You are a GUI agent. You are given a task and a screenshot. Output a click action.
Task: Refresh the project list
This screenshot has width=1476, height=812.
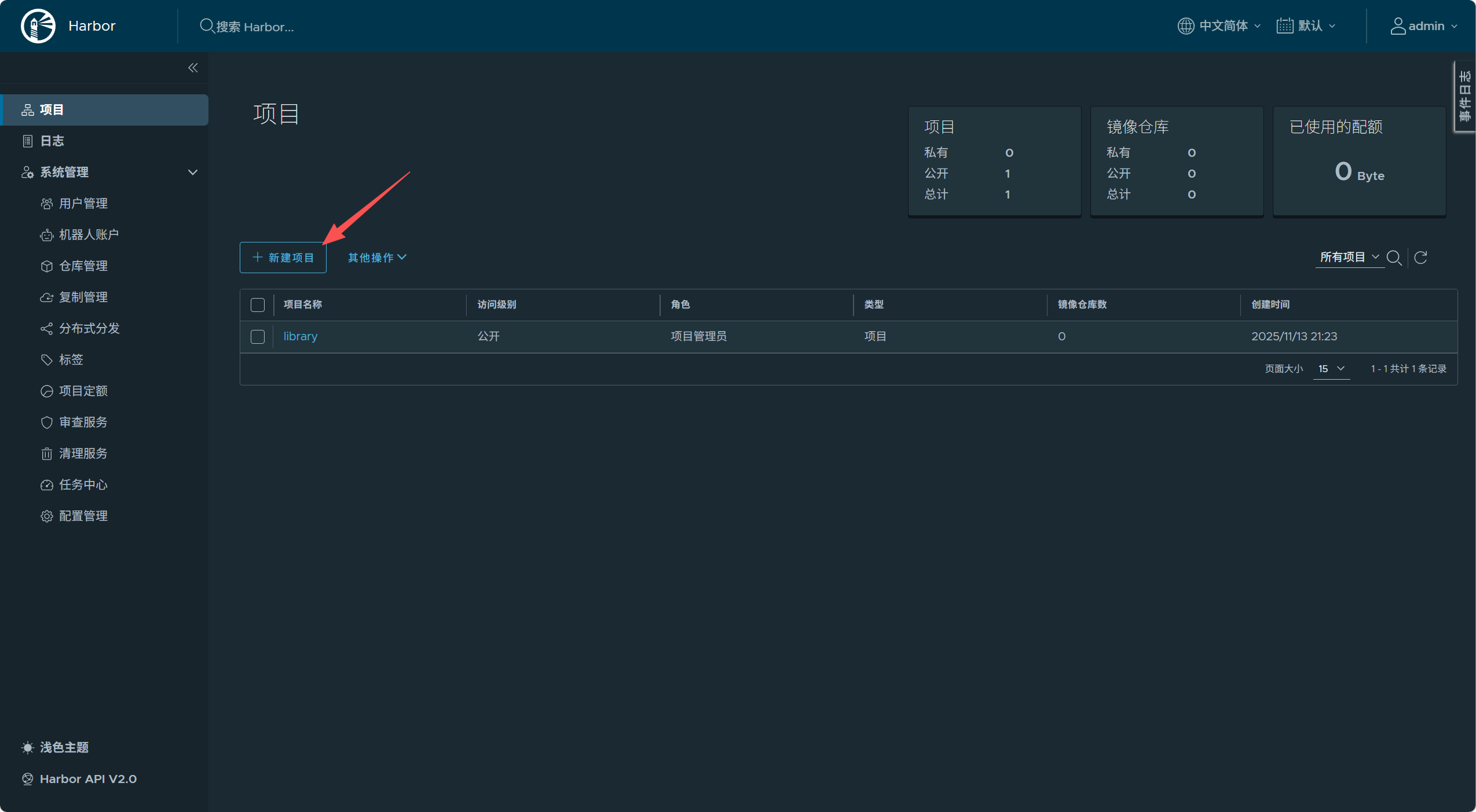1420,258
